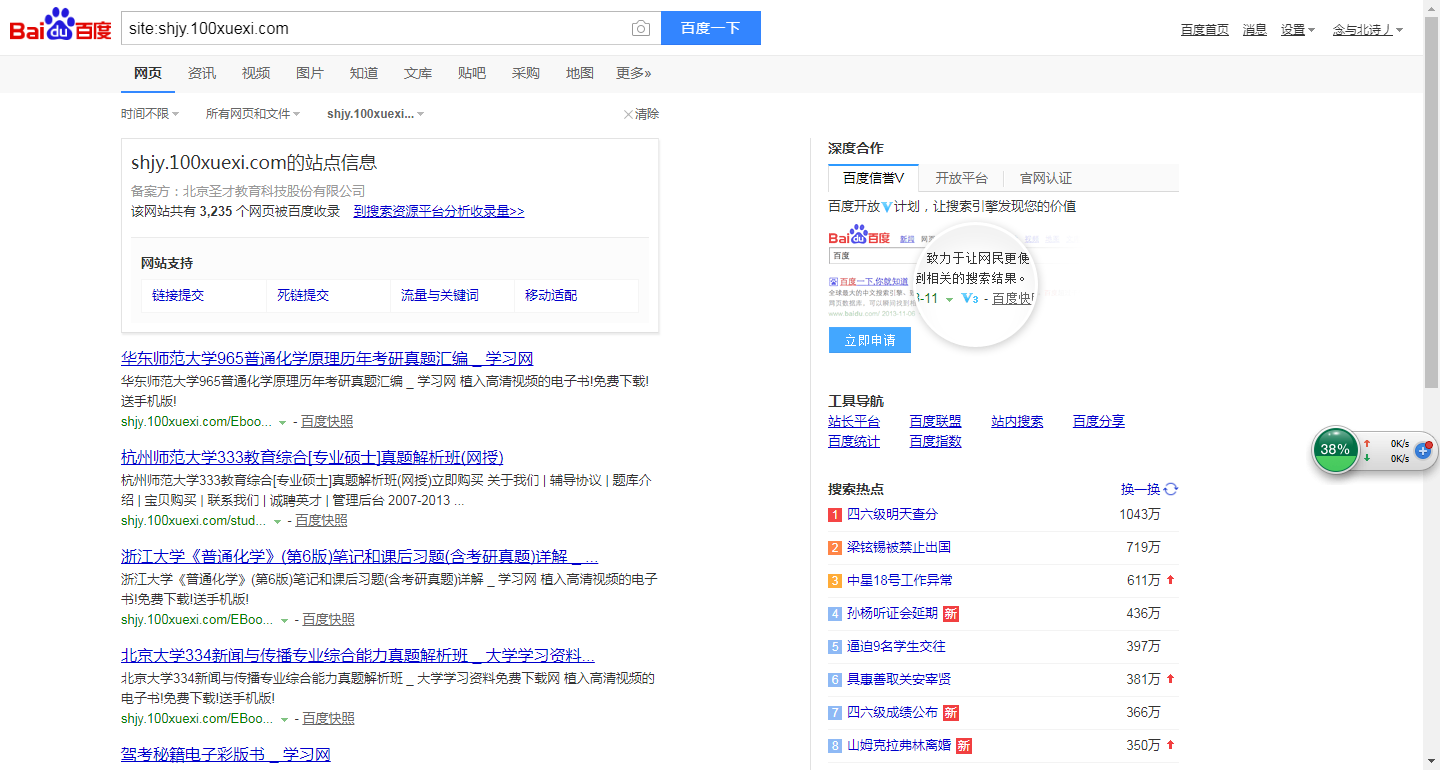The image size is (1440, 770).
Task: Switch to the 采购 tab
Action: click(x=526, y=73)
